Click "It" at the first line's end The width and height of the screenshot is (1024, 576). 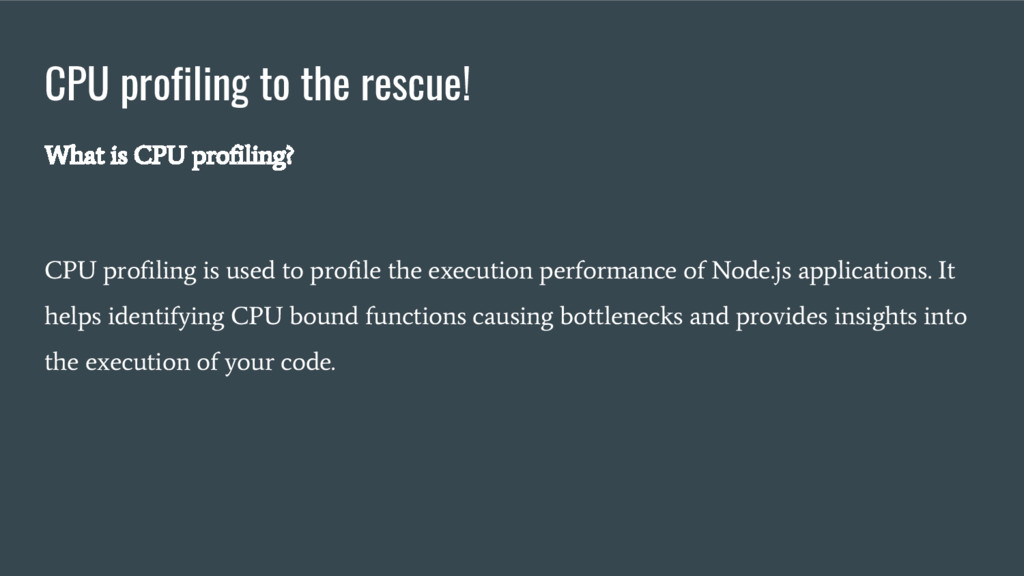[x=946, y=271]
